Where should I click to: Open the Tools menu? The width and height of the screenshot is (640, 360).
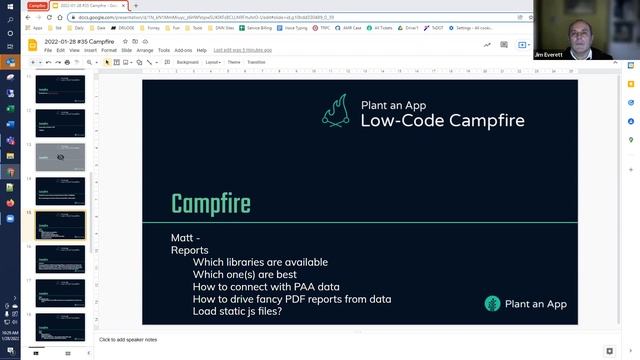164,50
